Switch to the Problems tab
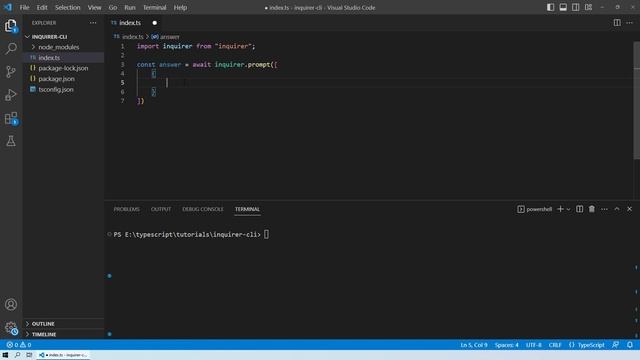 coord(127,209)
